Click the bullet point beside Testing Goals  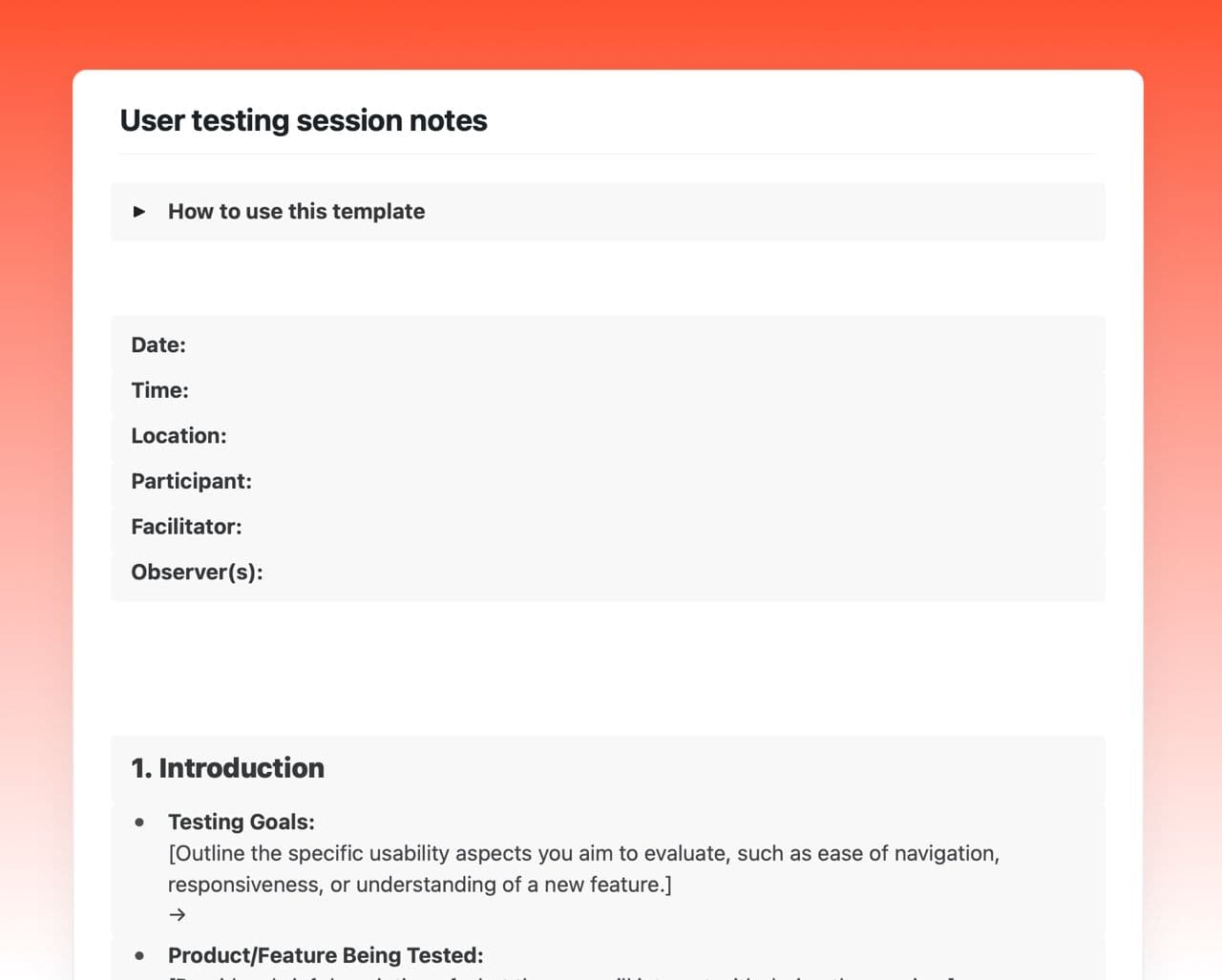tap(140, 823)
